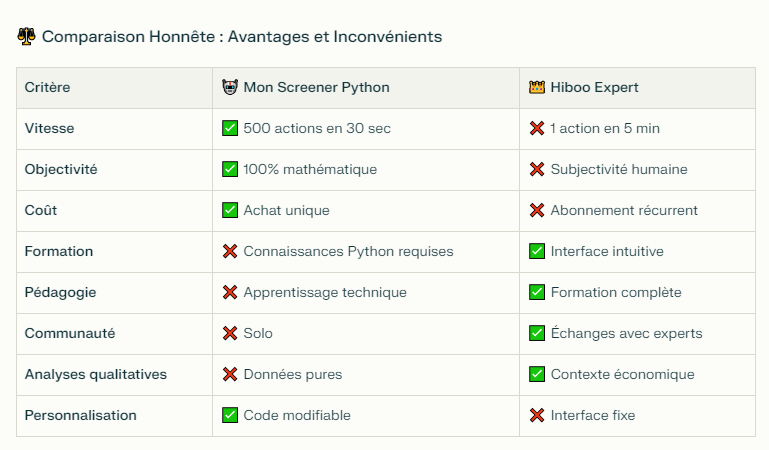The image size is (769, 450).
Task: Click red cross next to 1 action en 5 min
Action: (x=537, y=128)
